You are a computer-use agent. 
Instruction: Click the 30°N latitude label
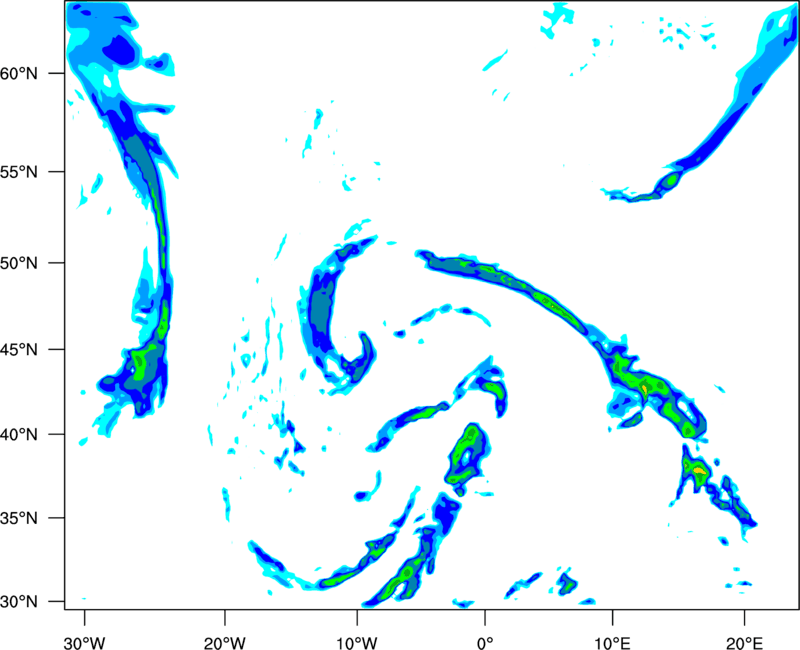click(x=19, y=602)
